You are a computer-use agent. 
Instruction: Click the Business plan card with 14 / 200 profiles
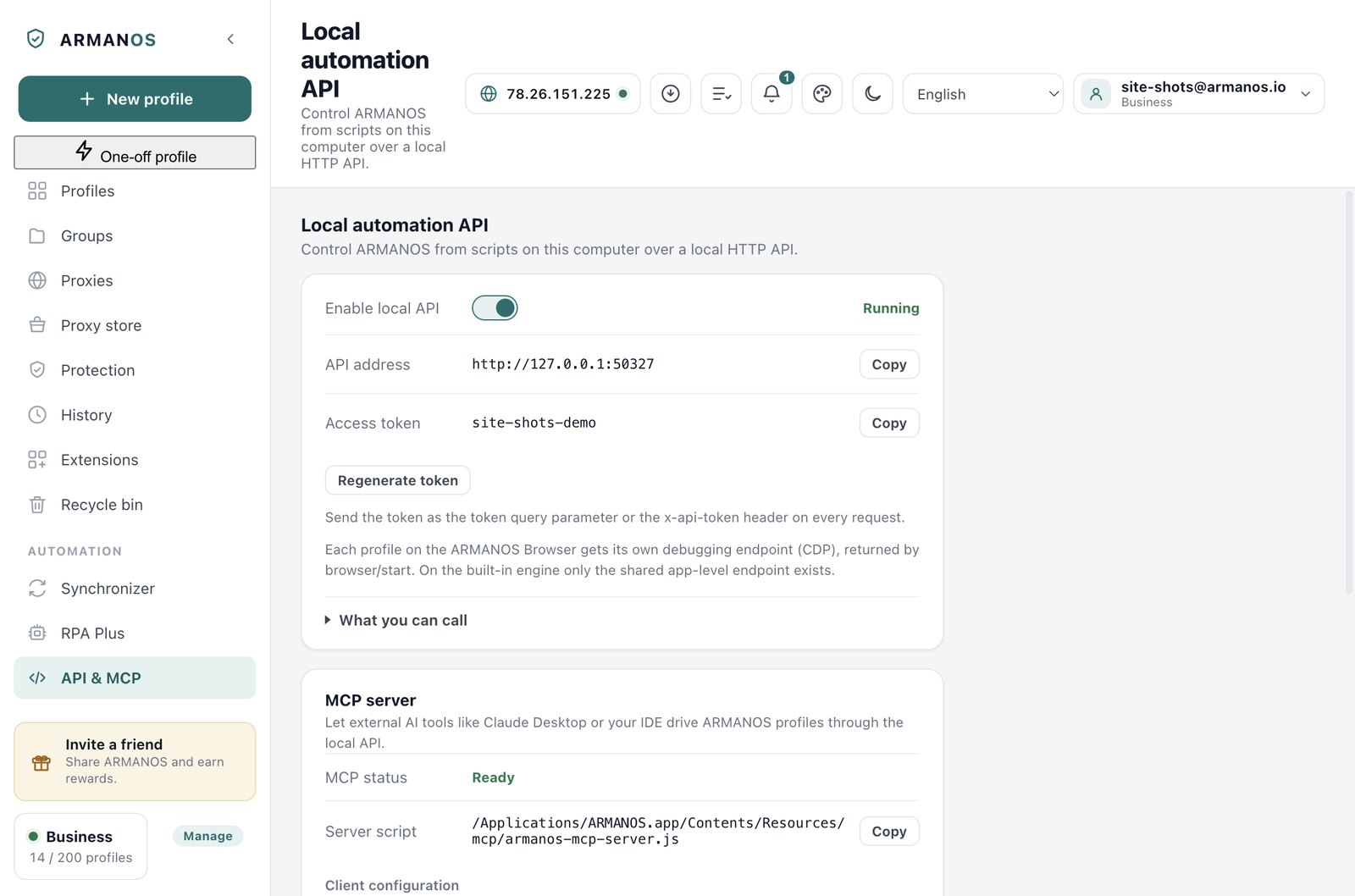click(x=80, y=846)
